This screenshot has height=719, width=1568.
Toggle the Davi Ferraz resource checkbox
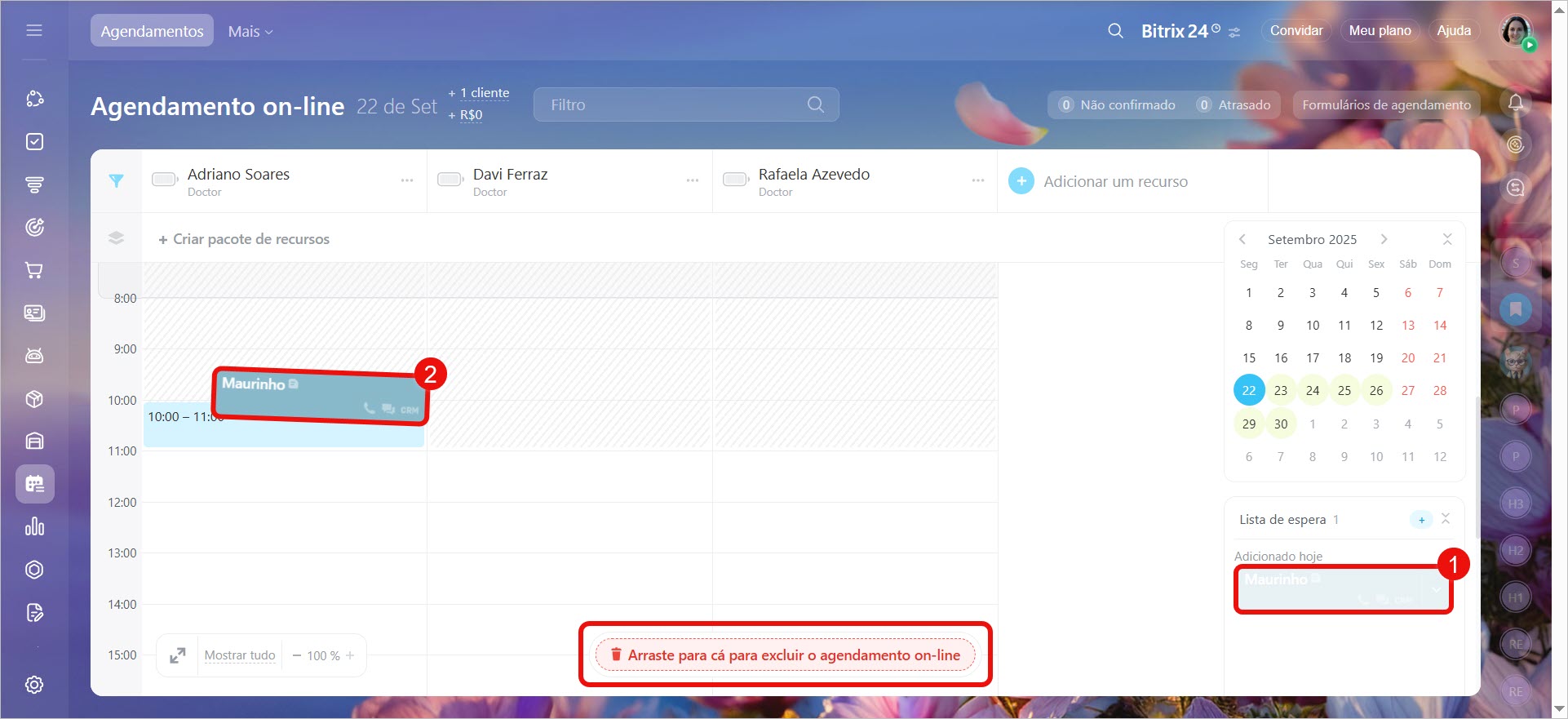[450, 180]
